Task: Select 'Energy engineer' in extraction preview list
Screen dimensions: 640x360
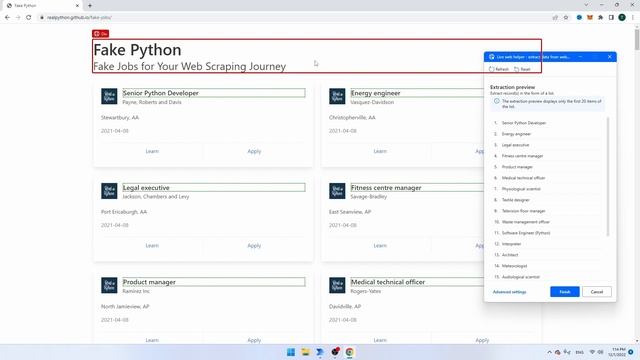Action: (516, 134)
